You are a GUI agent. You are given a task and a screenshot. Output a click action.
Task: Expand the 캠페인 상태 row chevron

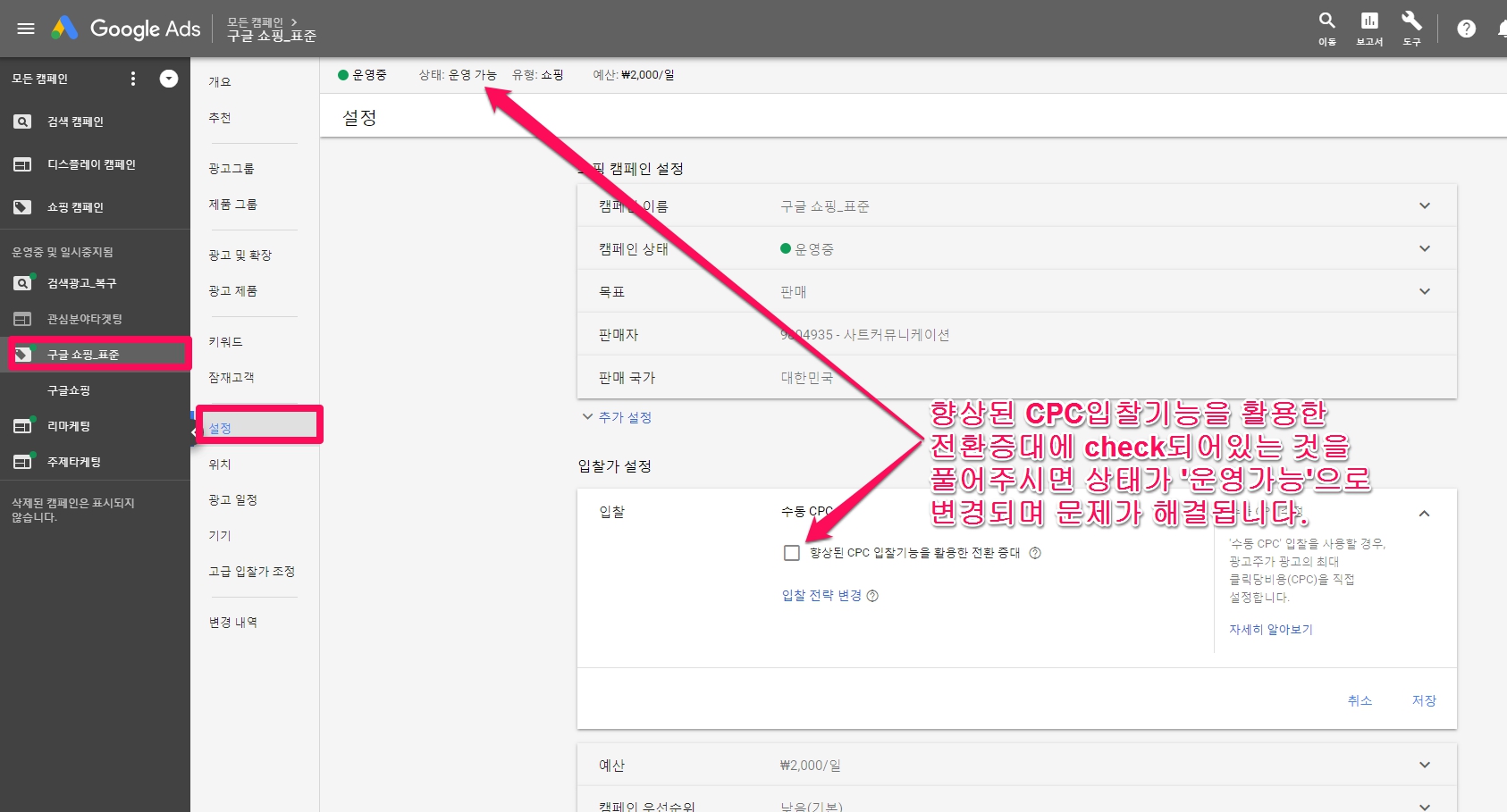pos(1424,249)
